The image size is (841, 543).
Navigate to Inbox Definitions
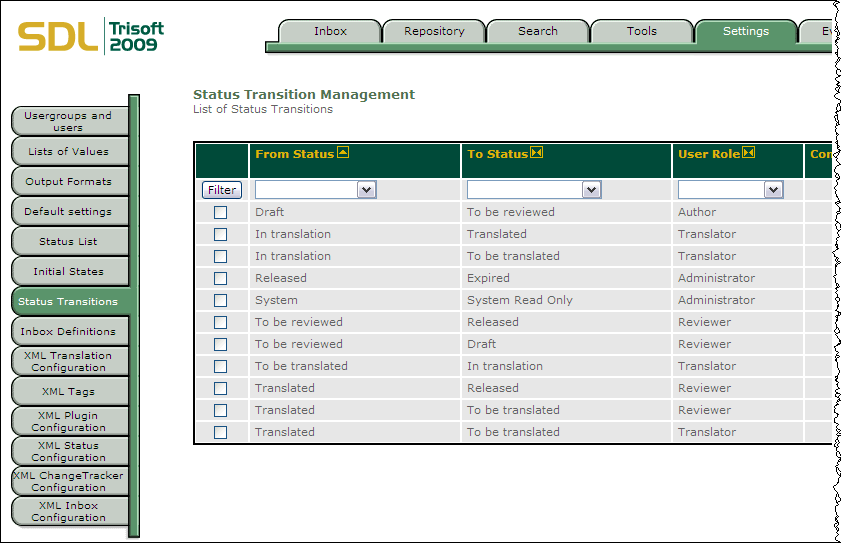pyautogui.click(x=68, y=331)
